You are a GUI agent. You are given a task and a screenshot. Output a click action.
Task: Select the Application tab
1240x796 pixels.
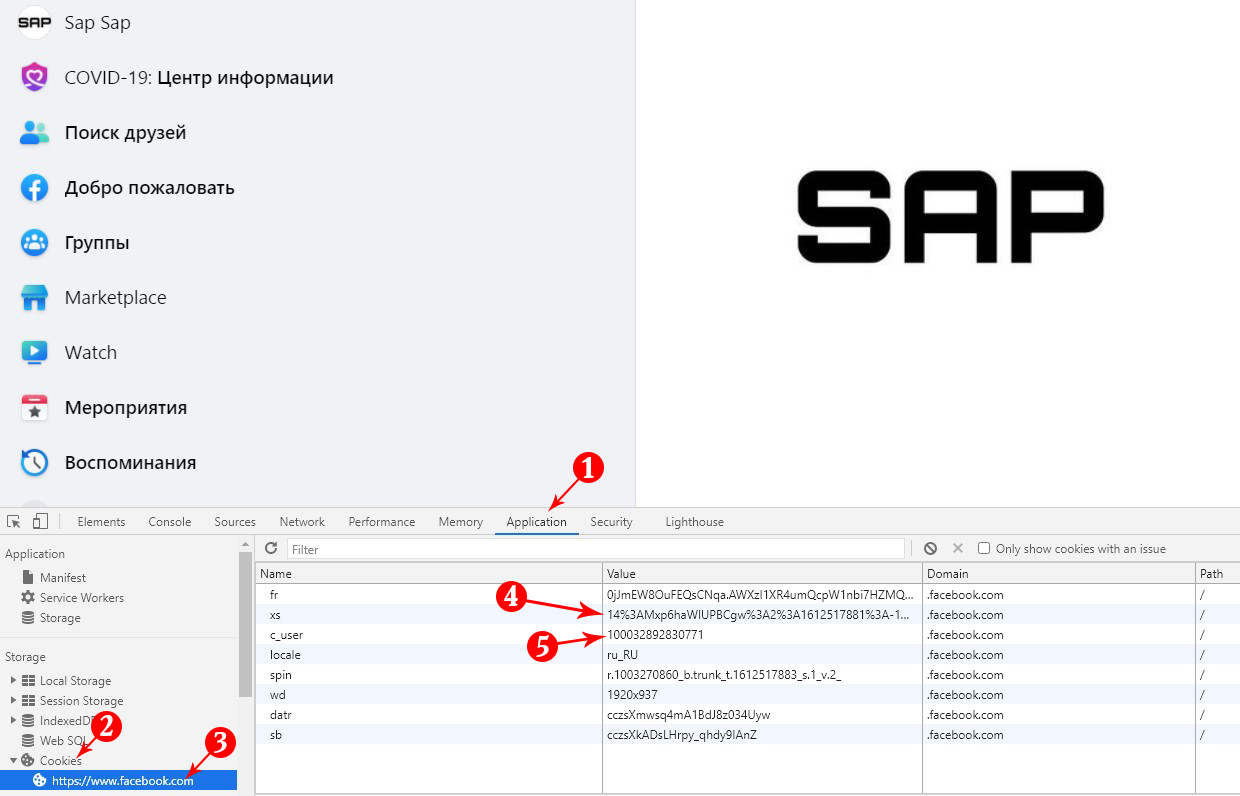click(536, 521)
